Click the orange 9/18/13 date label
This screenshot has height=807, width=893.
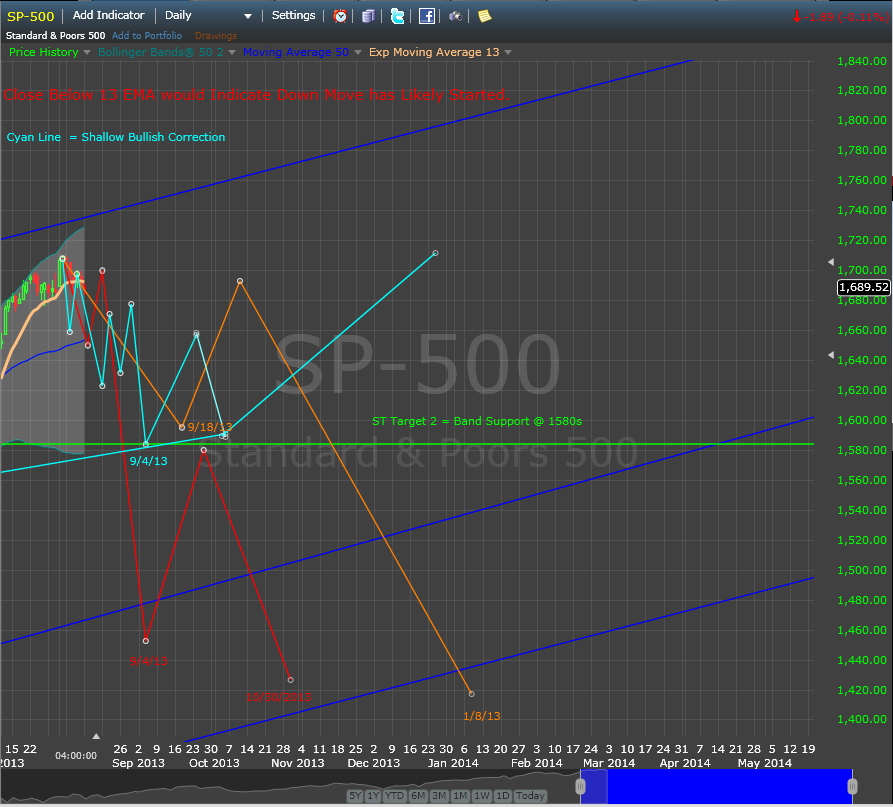pyautogui.click(x=210, y=427)
